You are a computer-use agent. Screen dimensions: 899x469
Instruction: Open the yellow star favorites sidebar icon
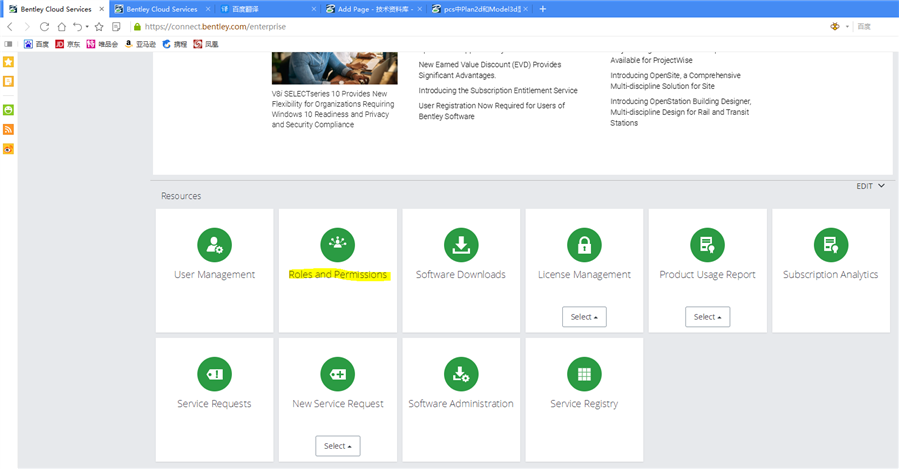[8, 61]
